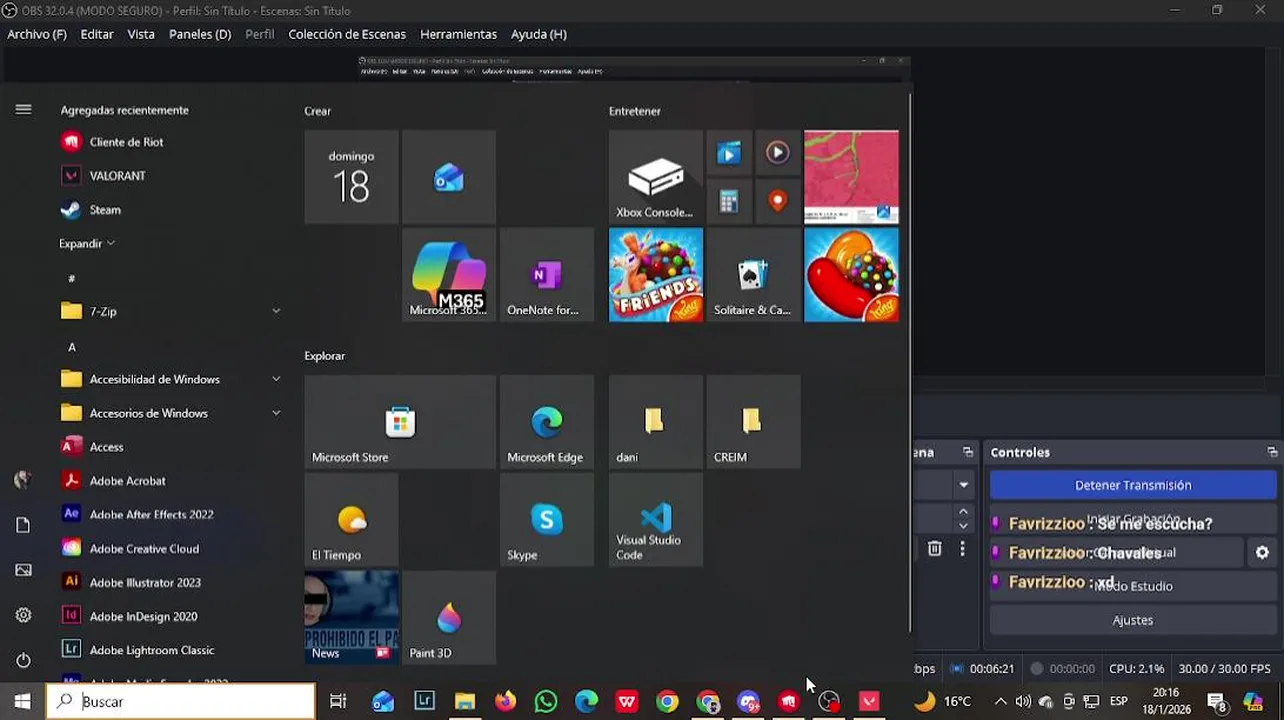Open the Calculator small tile
The width and height of the screenshot is (1284, 720).
pos(729,201)
